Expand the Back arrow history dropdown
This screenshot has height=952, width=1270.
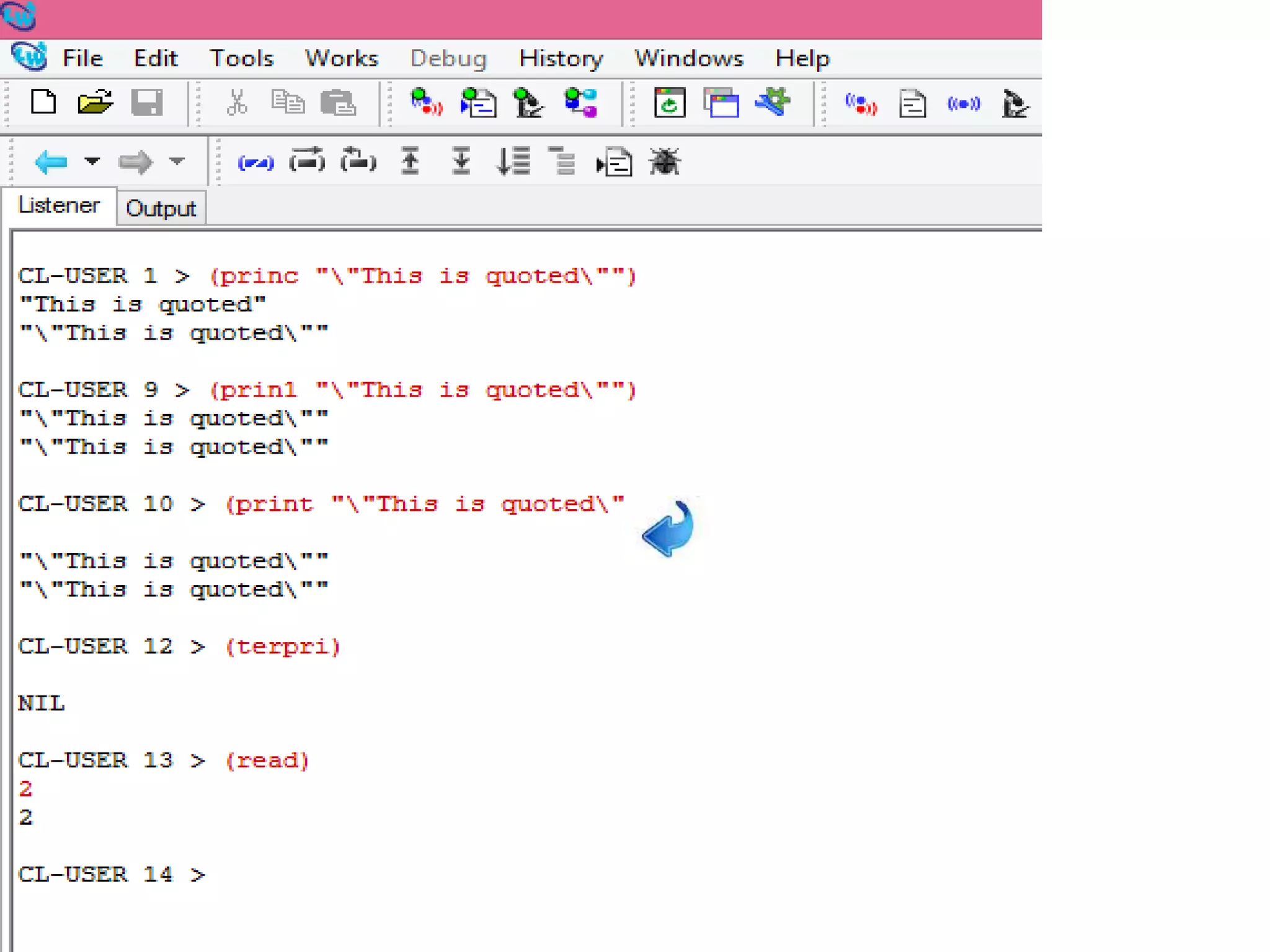92,162
